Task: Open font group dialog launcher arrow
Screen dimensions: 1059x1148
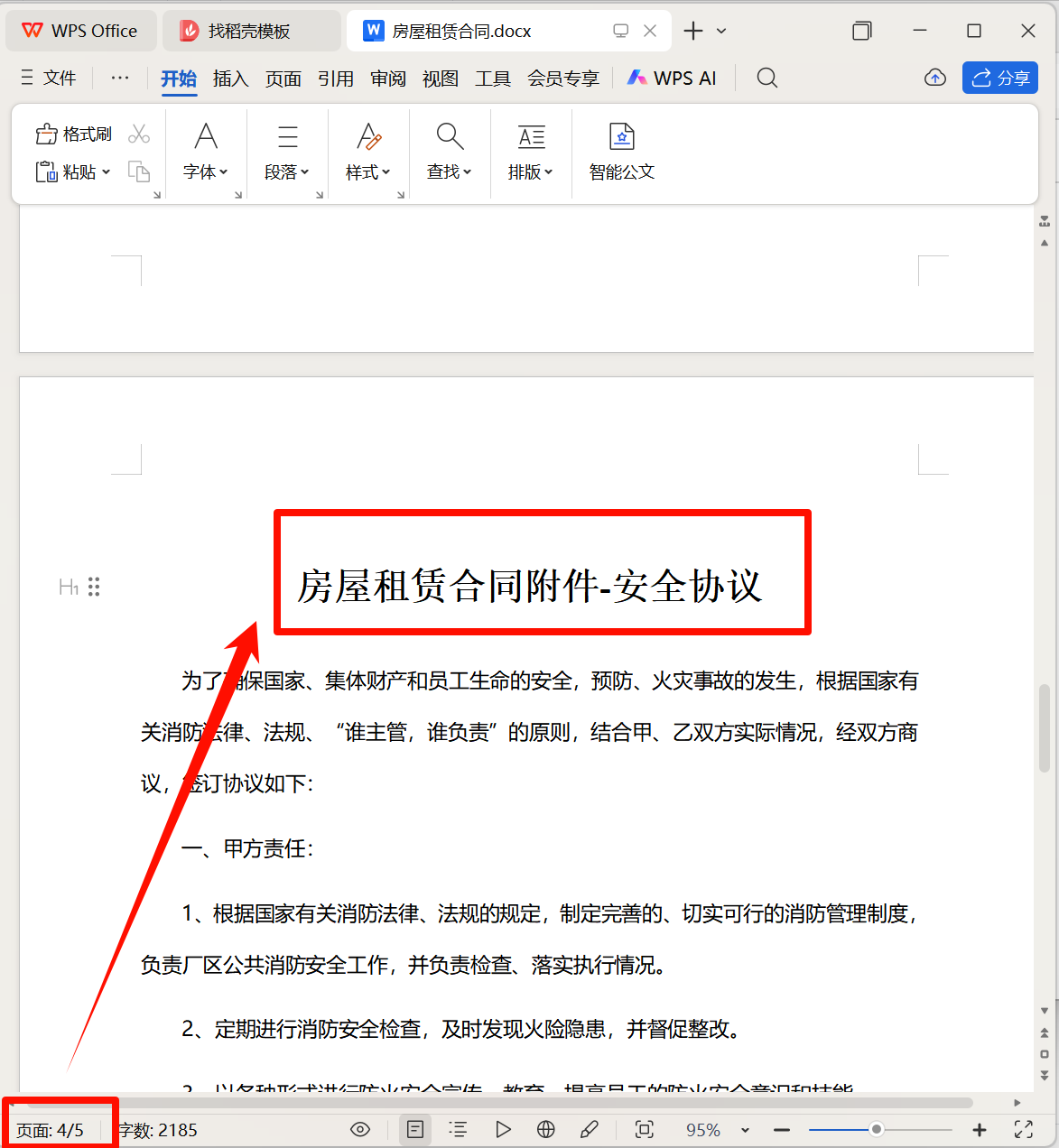Action: click(x=238, y=194)
